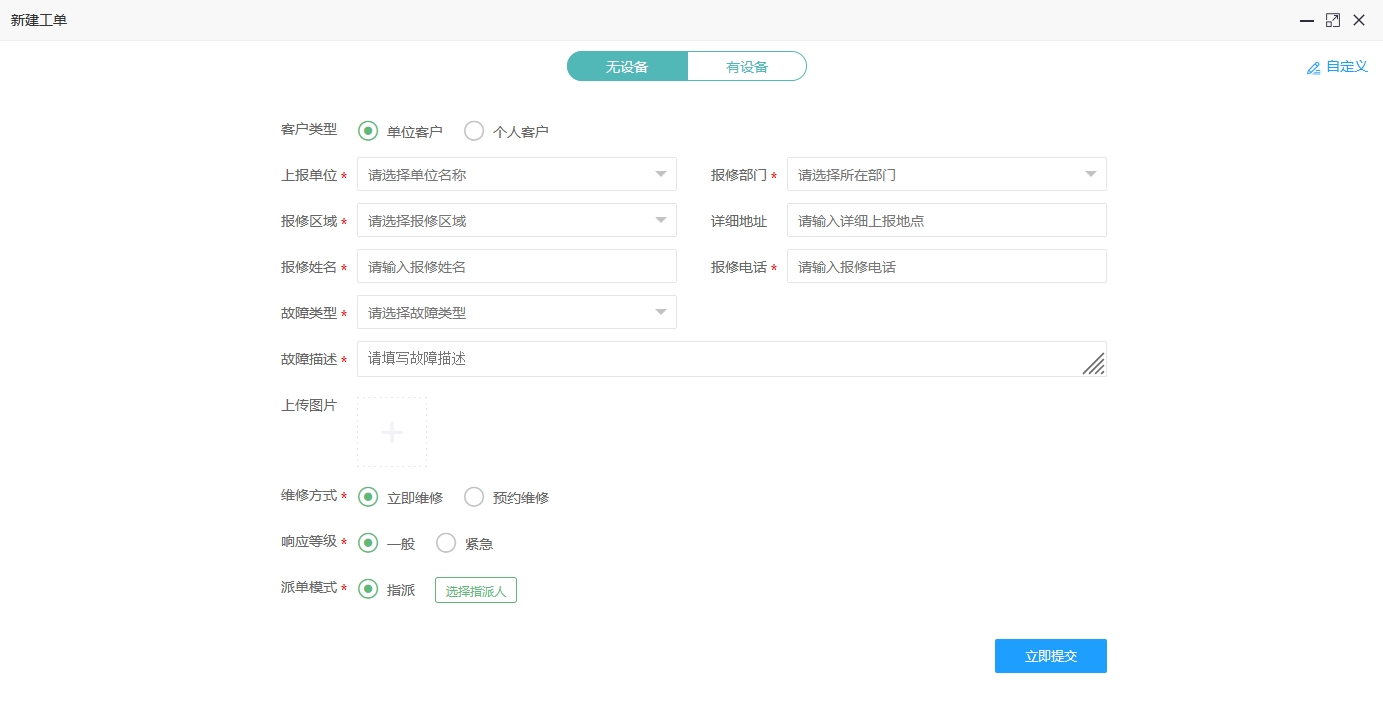Image resolution: width=1383 pixels, height=726 pixels.
Task: Click the 报修电话 input field
Action: (946, 267)
